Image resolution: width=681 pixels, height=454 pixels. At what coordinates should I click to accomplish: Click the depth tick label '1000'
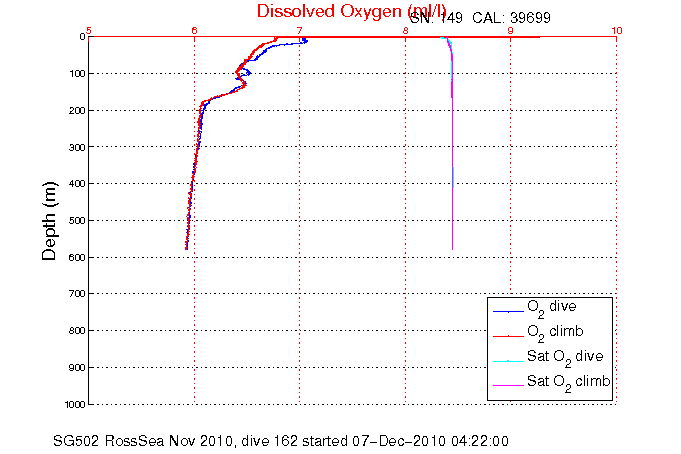click(x=75, y=404)
